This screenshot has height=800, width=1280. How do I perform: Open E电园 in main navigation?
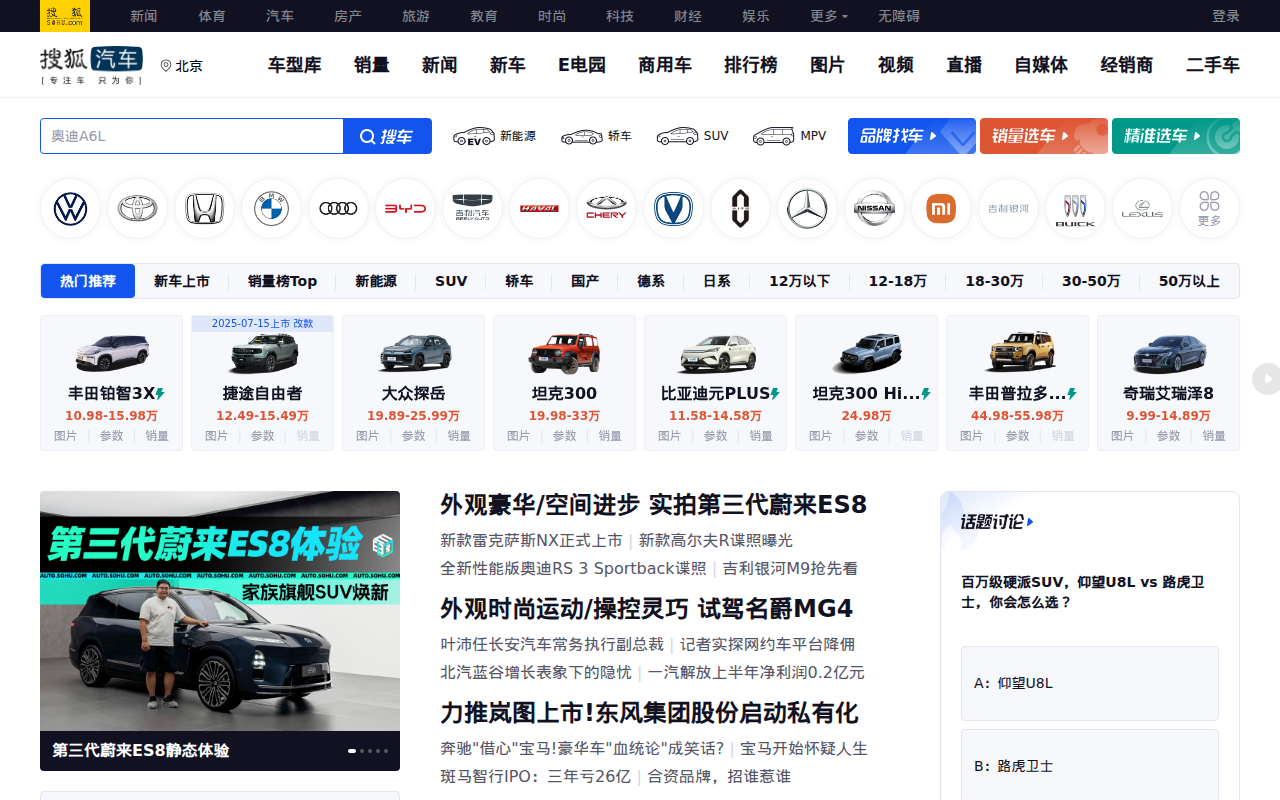582,65
